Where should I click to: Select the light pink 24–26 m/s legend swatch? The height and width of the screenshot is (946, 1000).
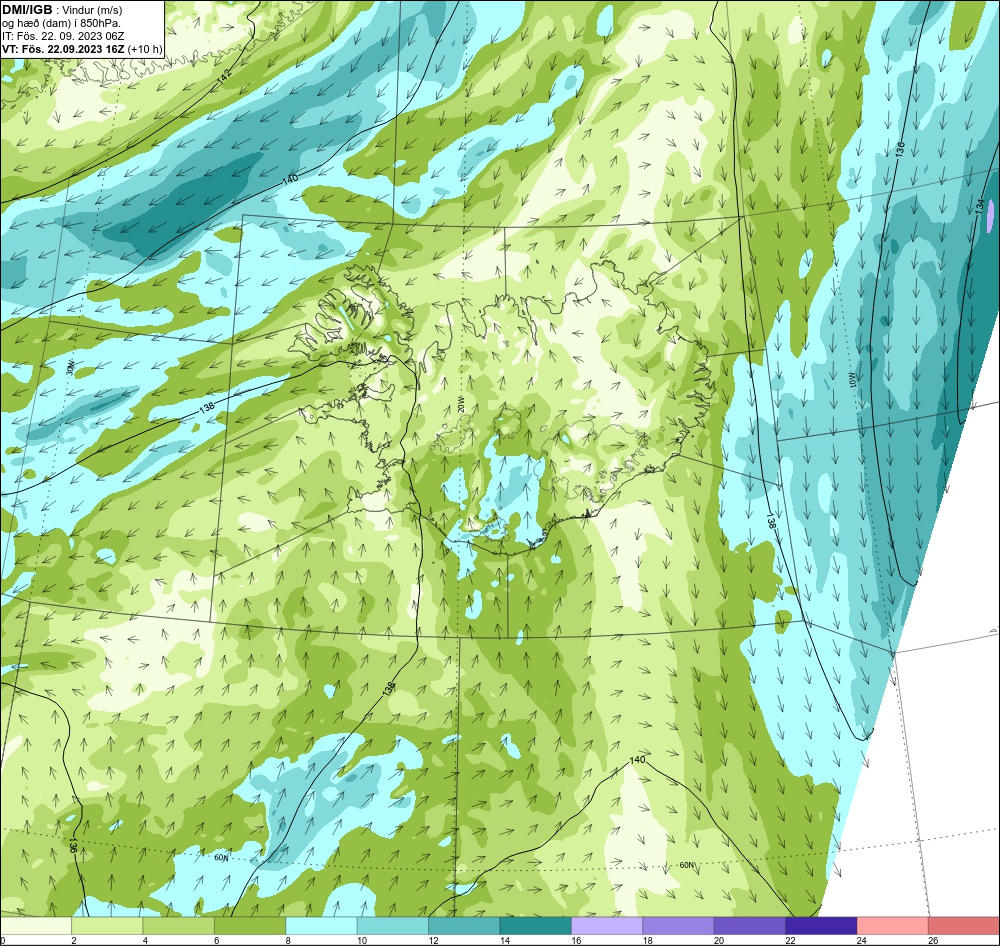(893, 926)
